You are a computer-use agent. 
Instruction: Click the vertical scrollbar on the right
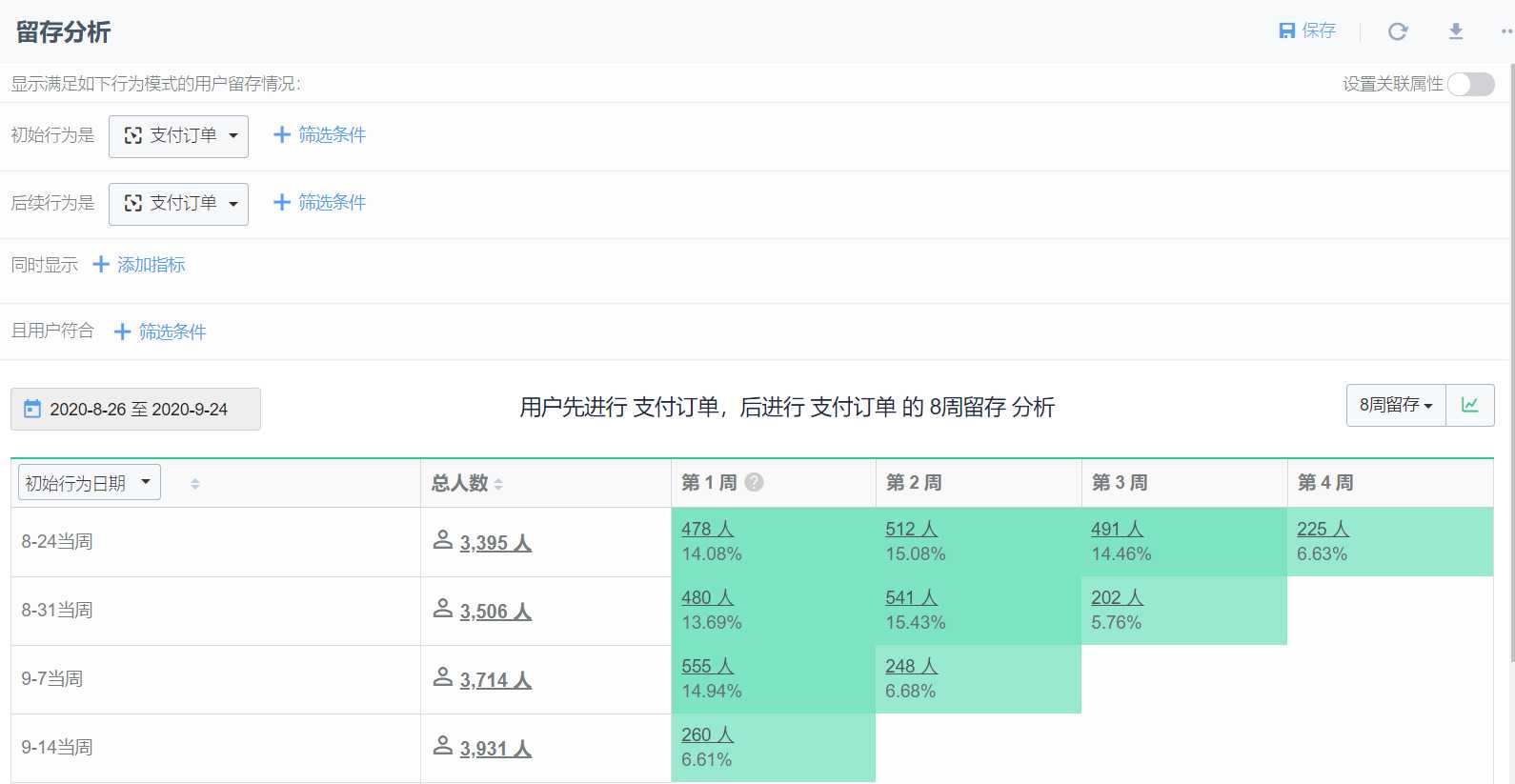coord(1511,362)
